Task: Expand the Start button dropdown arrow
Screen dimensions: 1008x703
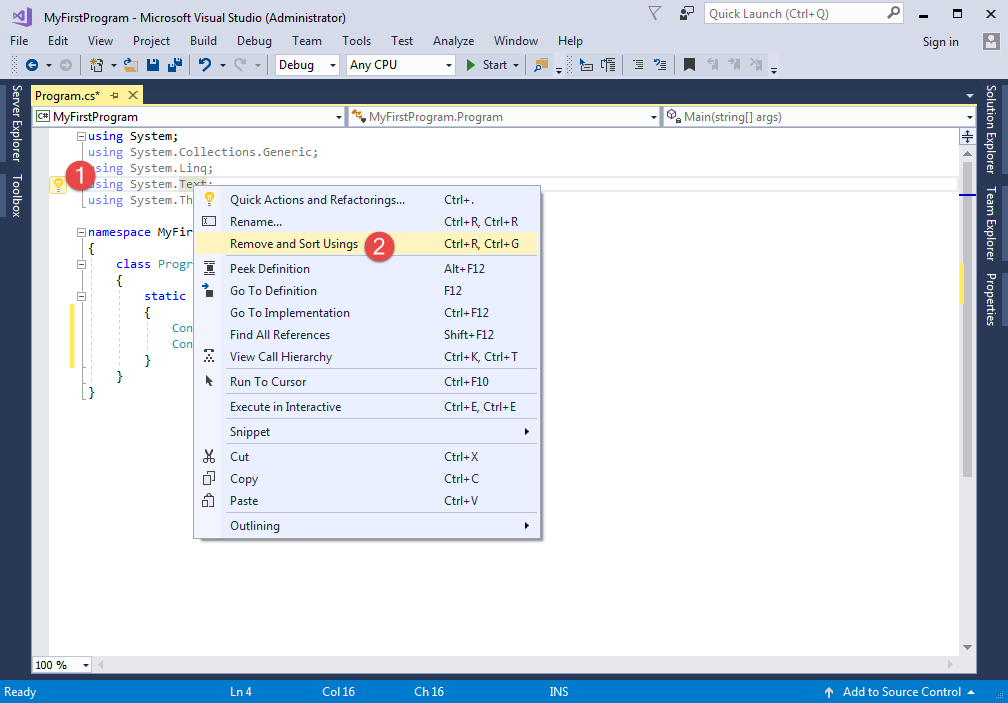Action: click(516, 66)
